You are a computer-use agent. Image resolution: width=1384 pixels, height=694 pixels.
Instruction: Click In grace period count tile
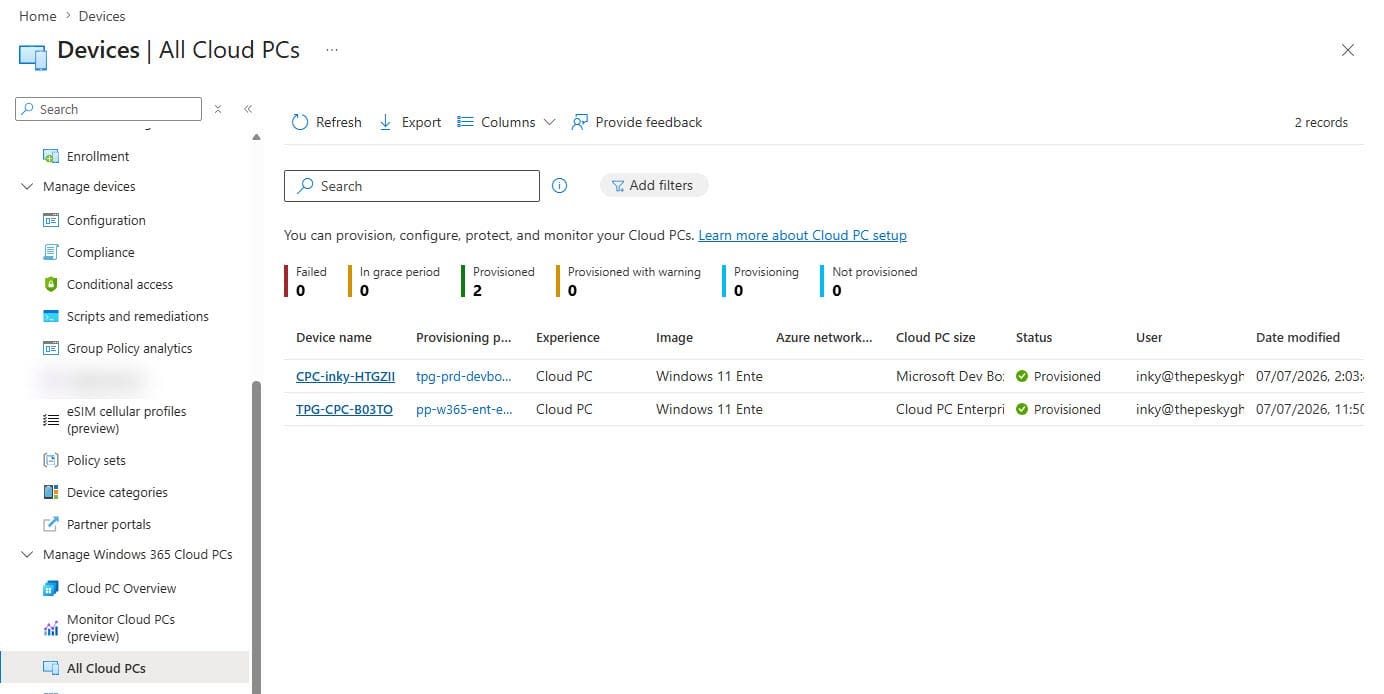point(394,281)
